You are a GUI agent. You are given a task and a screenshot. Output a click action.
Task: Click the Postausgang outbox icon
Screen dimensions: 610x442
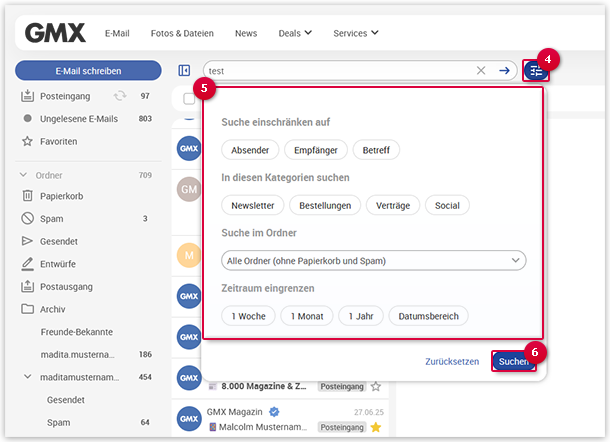[x=27, y=286]
